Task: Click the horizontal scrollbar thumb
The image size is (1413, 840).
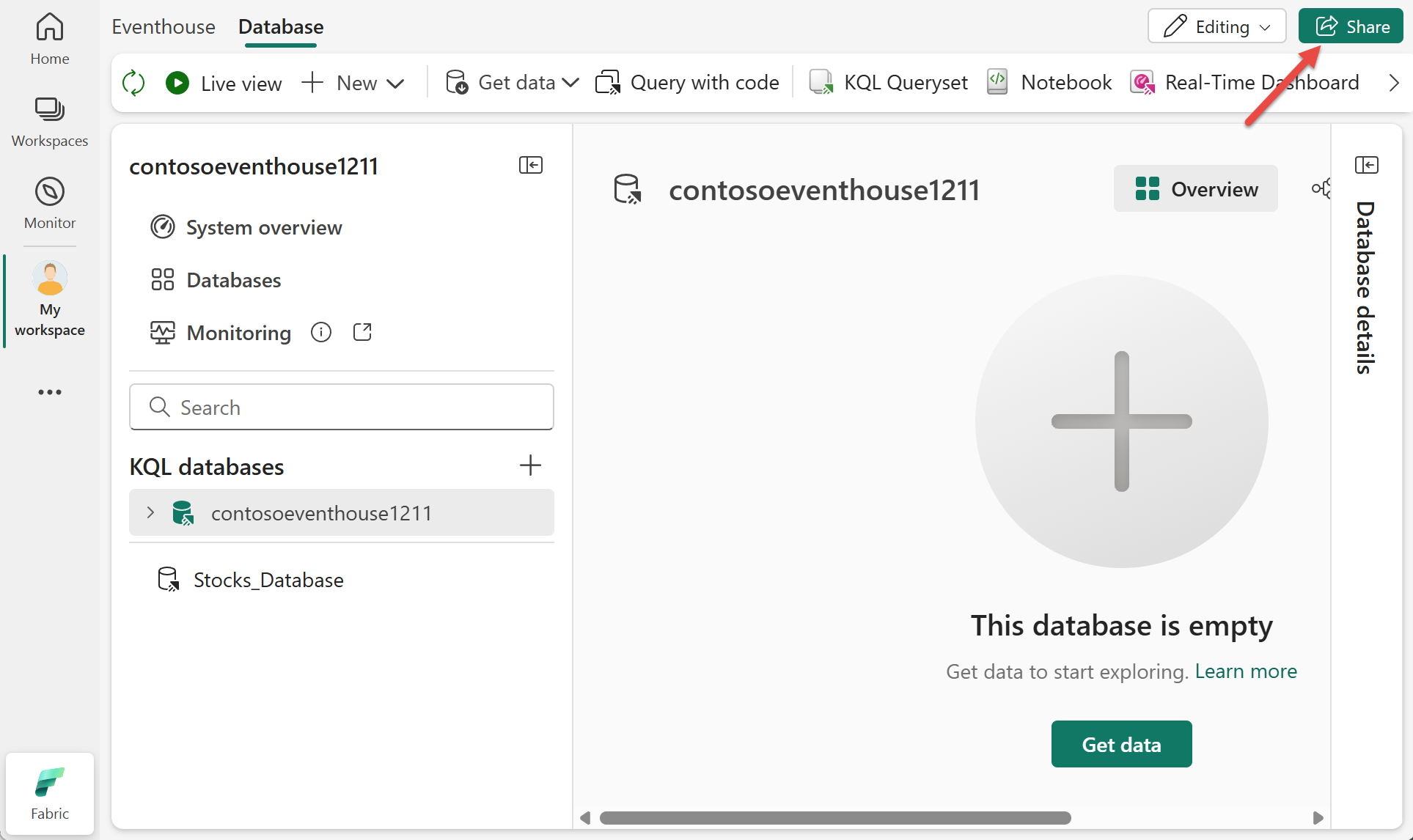Action: [x=834, y=817]
